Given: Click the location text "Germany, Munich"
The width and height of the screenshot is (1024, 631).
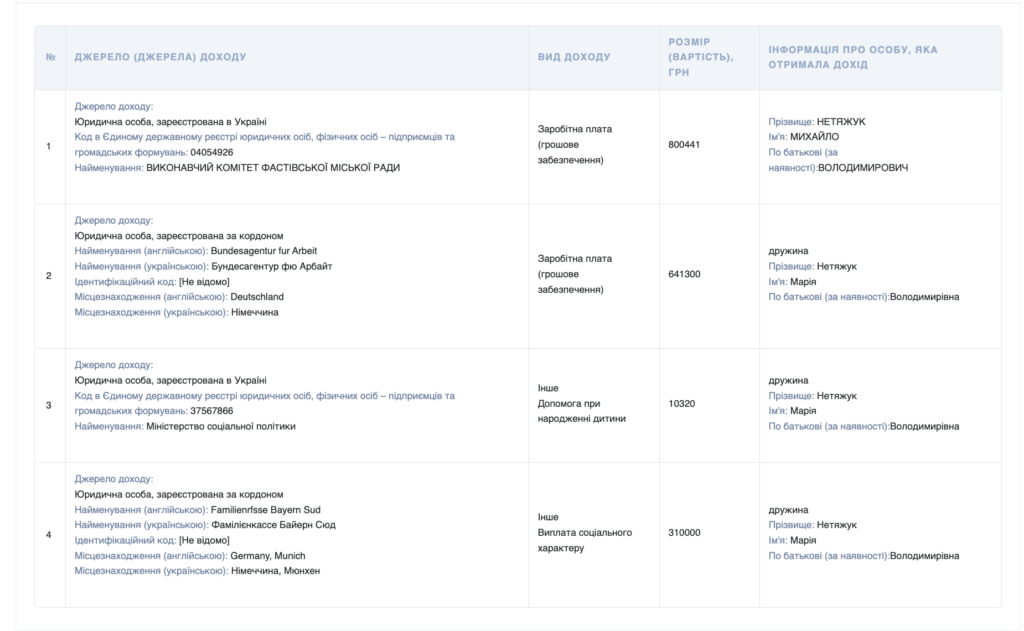Looking at the screenshot, I should pos(268,556).
